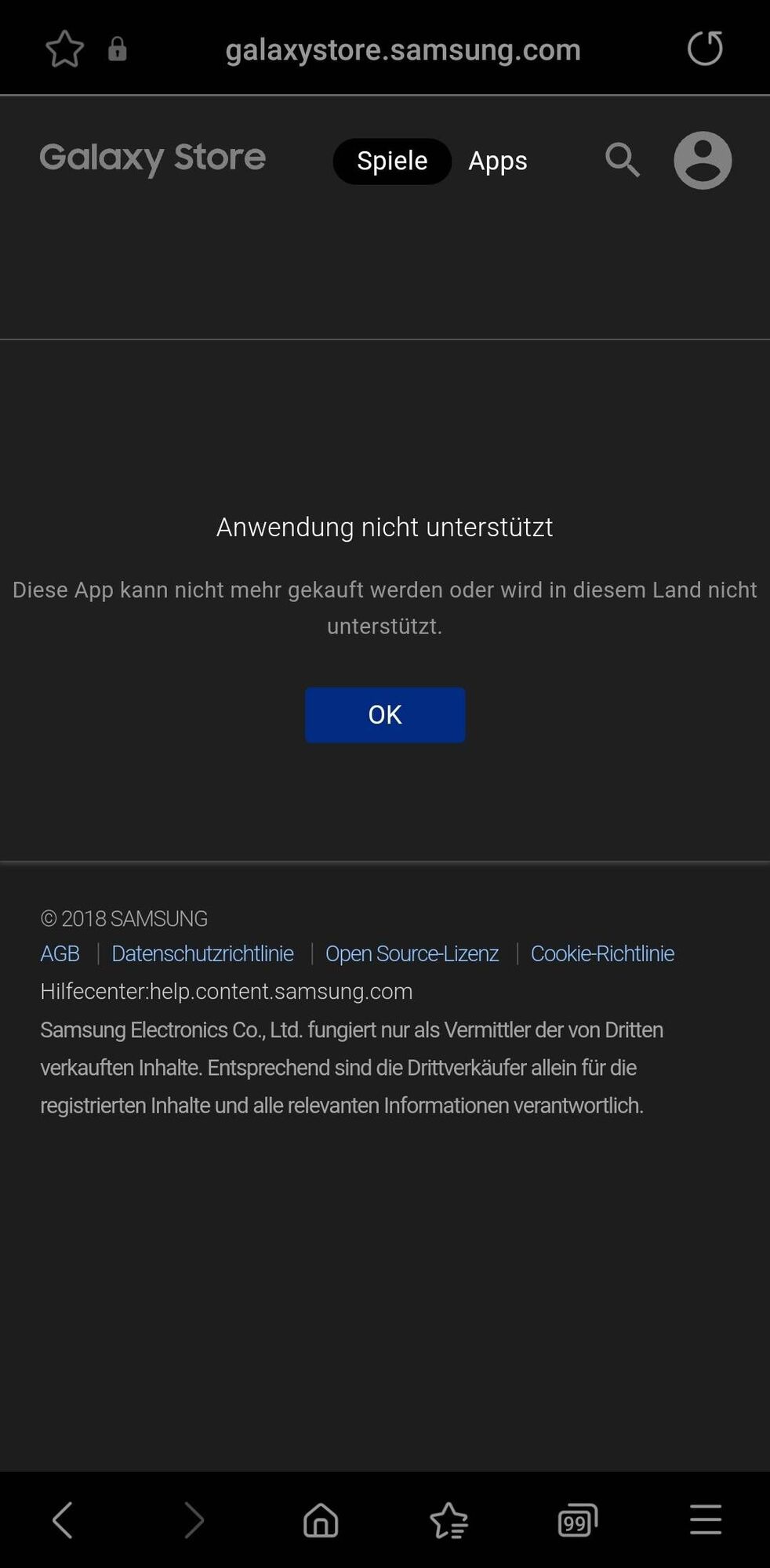The image size is (770, 1568).
Task: Go back with browser back arrow
Action: 63,1520
